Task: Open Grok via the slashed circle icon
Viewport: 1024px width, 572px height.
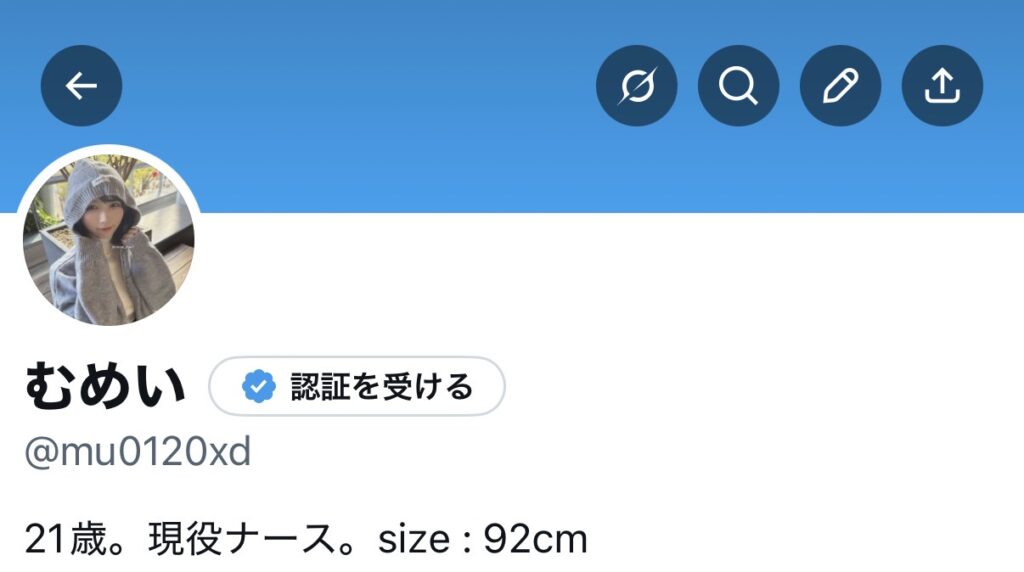Action: (637, 86)
